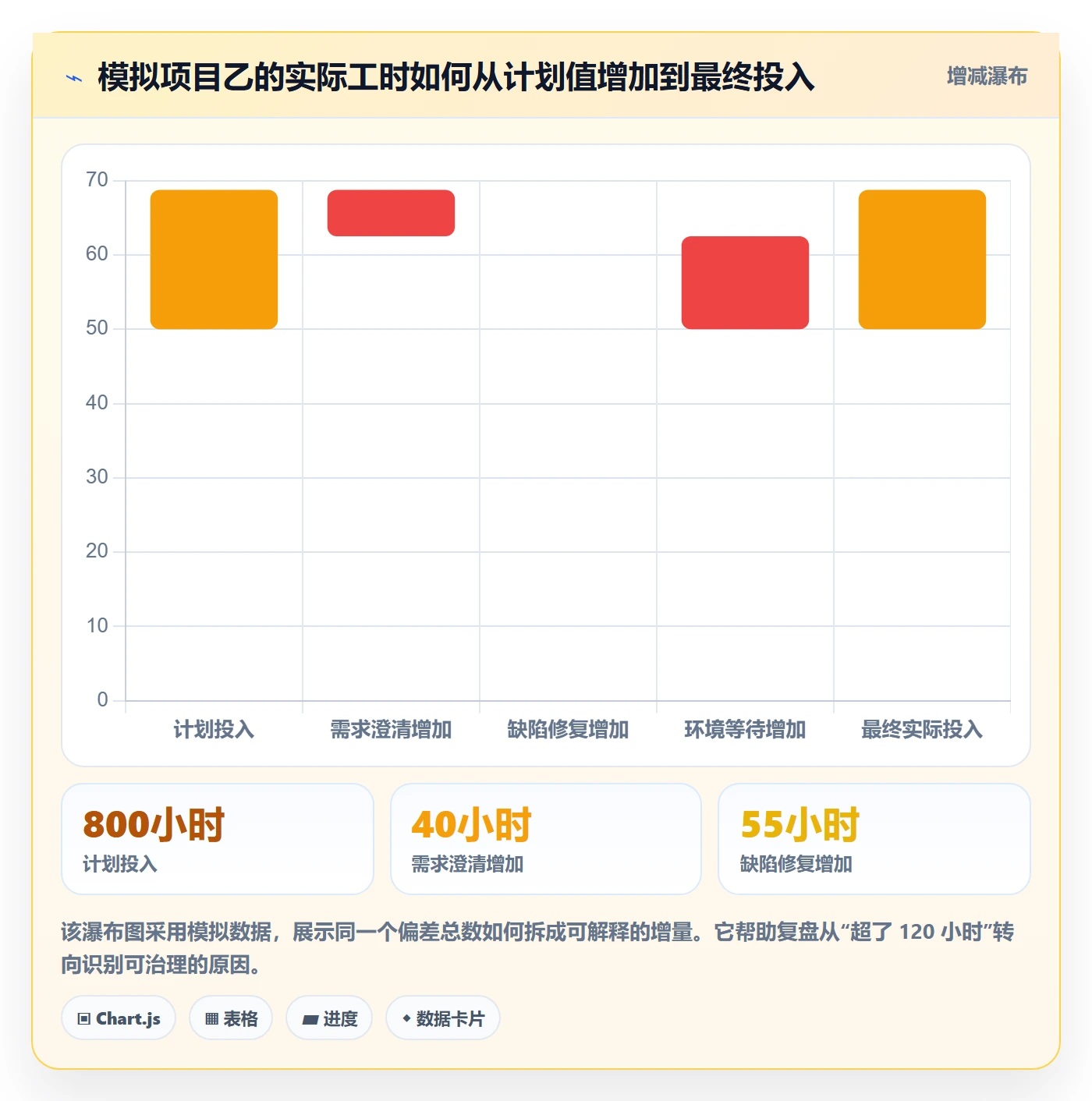Click the 表格 tag chip
Image resolution: width=1092 pixels, height=1101 pixels.
231,1018
